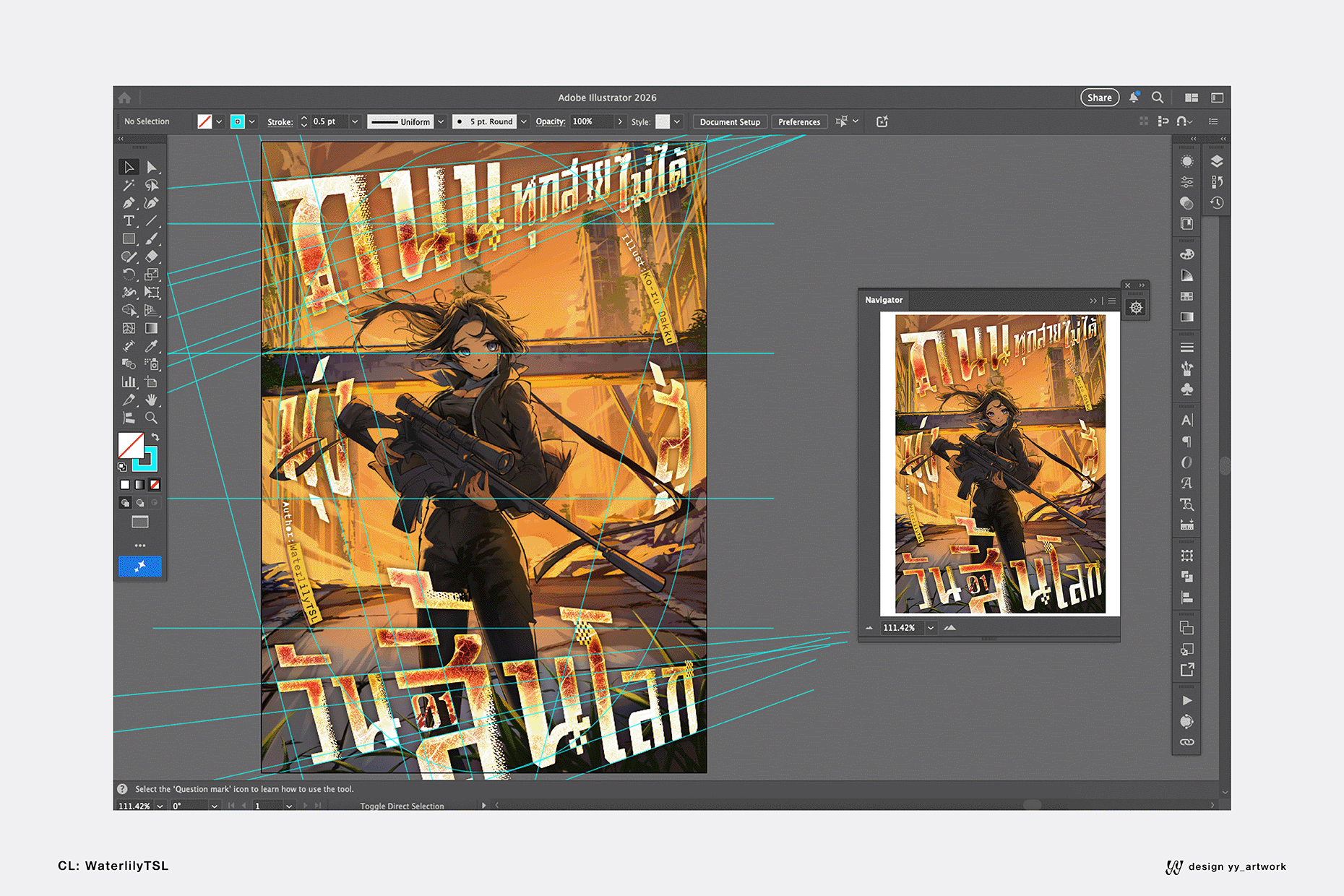Open artboard number dropdown in status bar
Screen dimensions: 1344x896
coord(289,806)
